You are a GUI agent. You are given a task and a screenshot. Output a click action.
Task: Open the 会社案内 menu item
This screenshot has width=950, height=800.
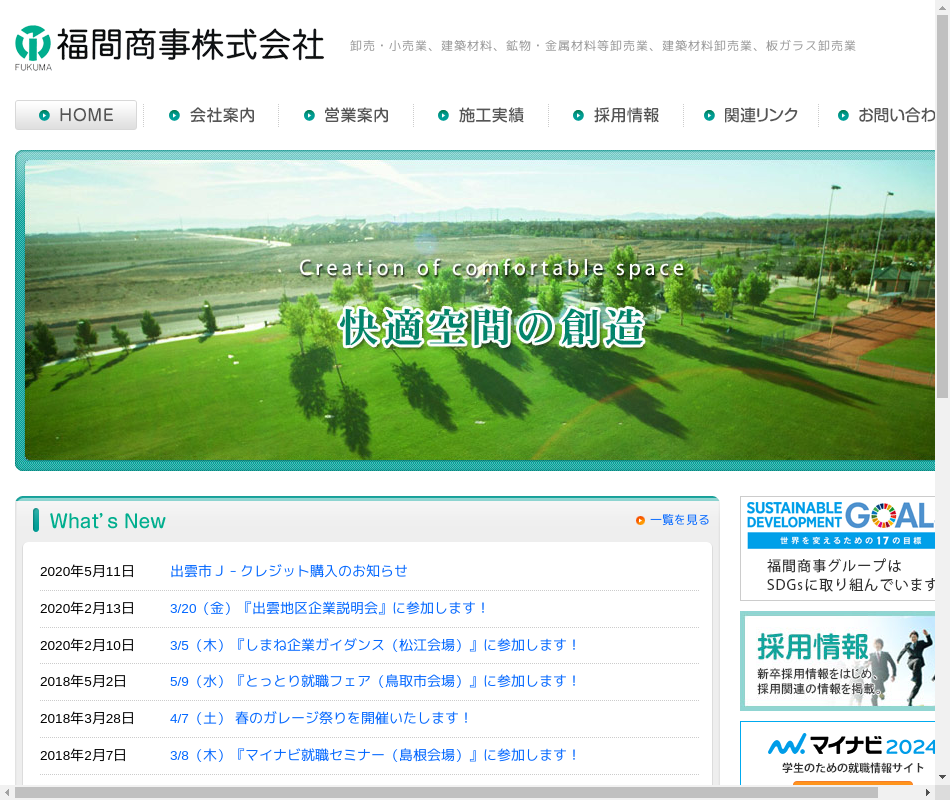(212, 115)
